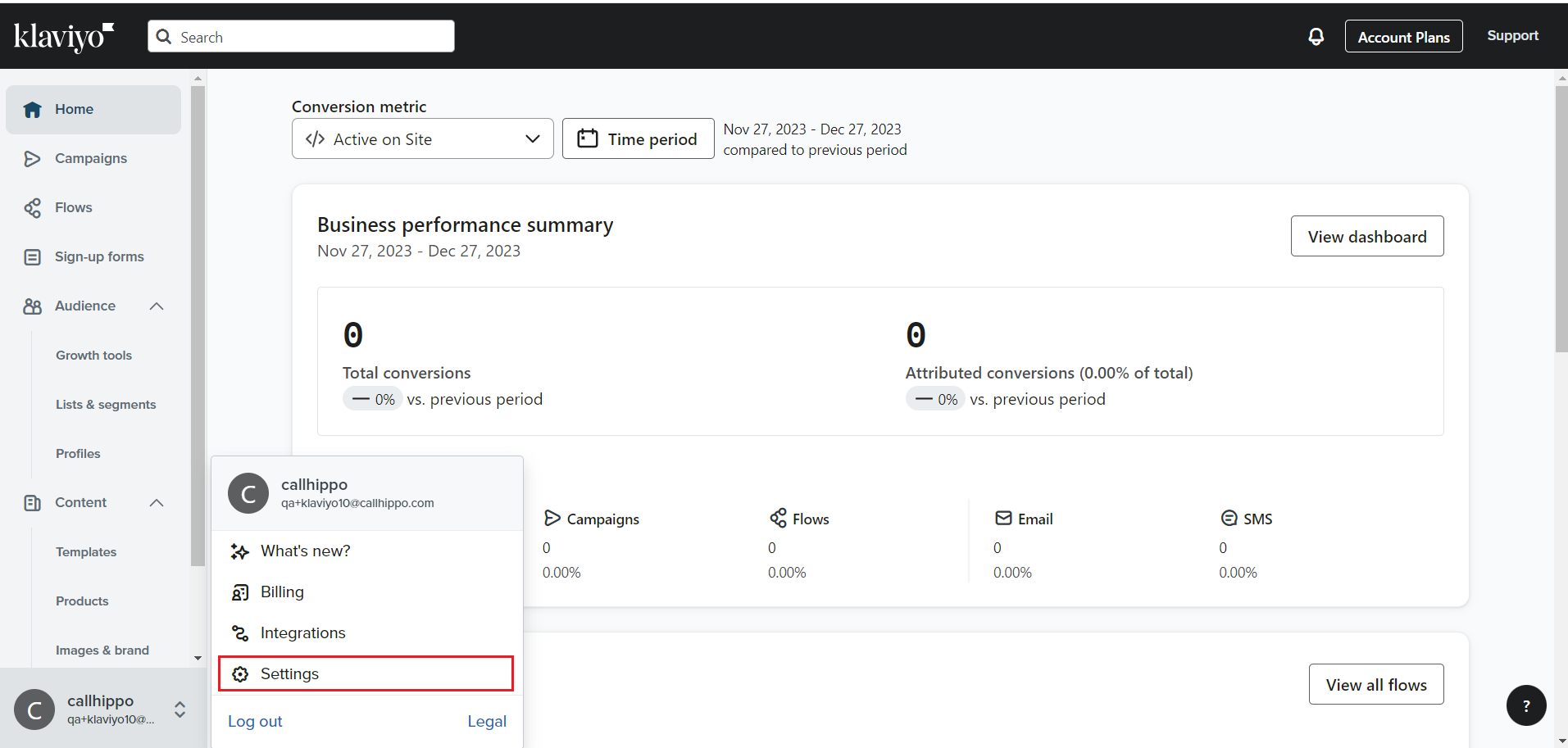The height and width of the screenshot is (748, 1568).
Task: Click the Klaviyo logo
Action: (x=64, y=37)
